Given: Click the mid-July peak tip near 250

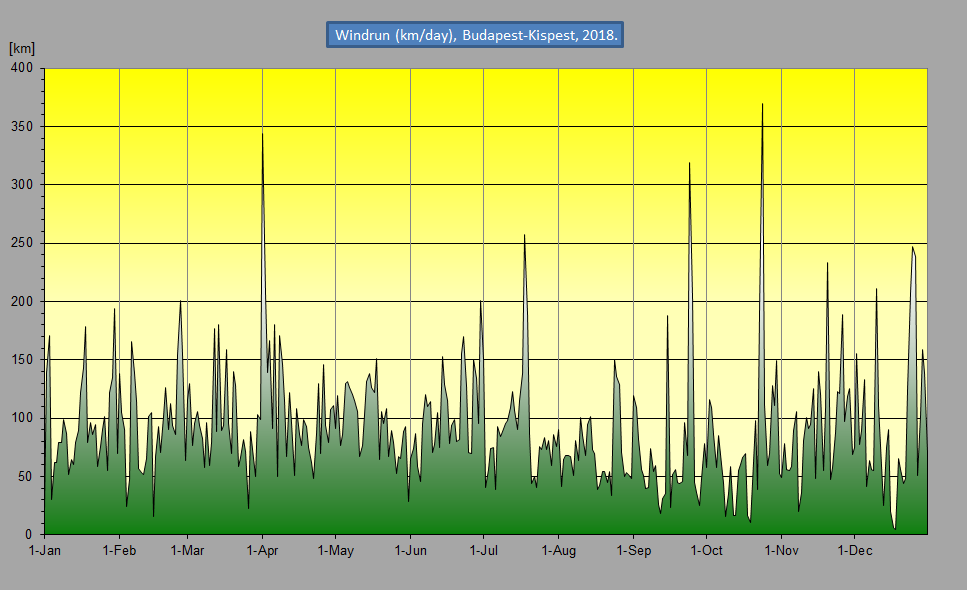Looking at the screenshot, I should [x=524, y=236].
